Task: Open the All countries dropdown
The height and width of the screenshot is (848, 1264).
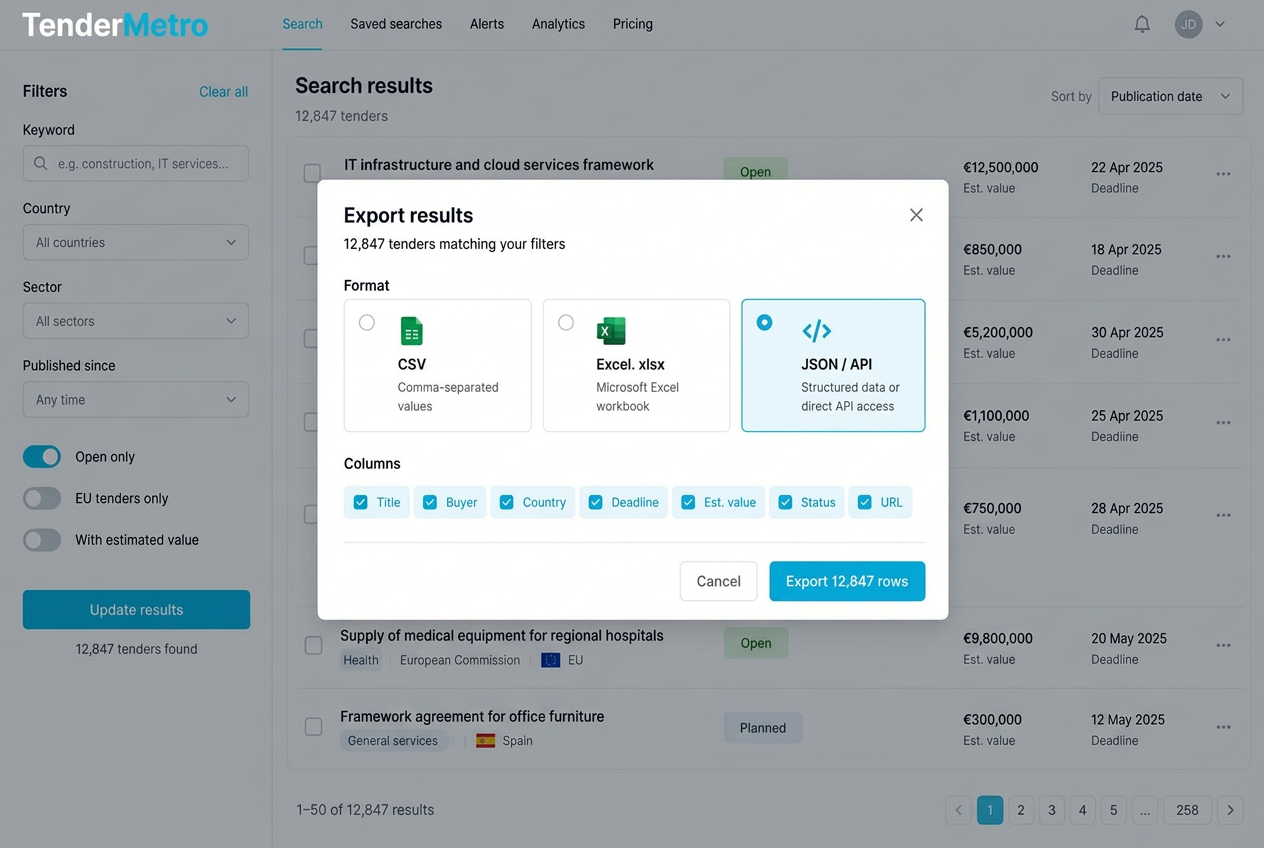Action: [x=136, y=242]
